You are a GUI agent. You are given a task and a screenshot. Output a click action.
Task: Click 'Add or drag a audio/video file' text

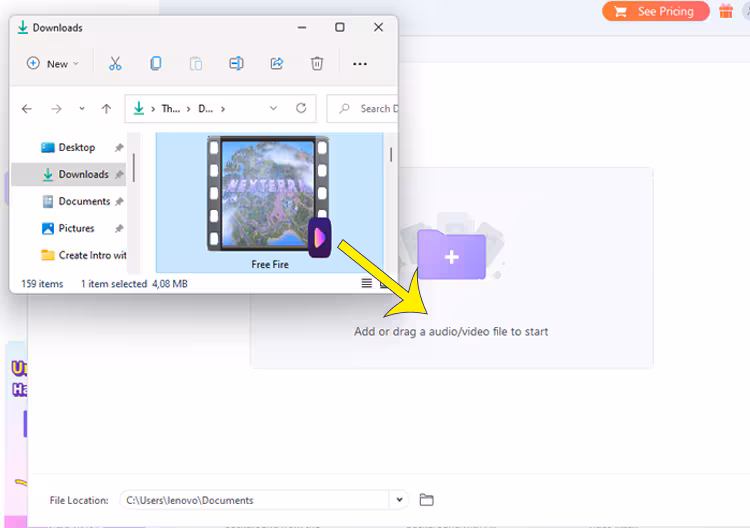tap(451, 331)
